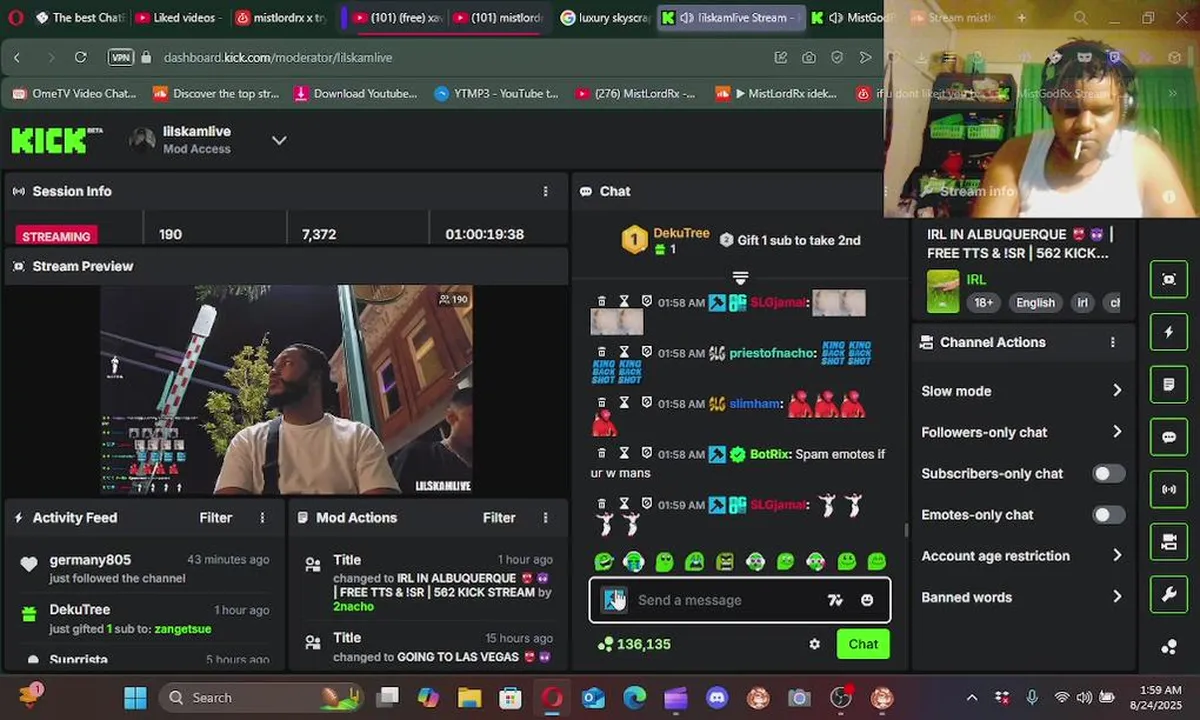Open the lightning bolt activity sidebar icon

1168,332
